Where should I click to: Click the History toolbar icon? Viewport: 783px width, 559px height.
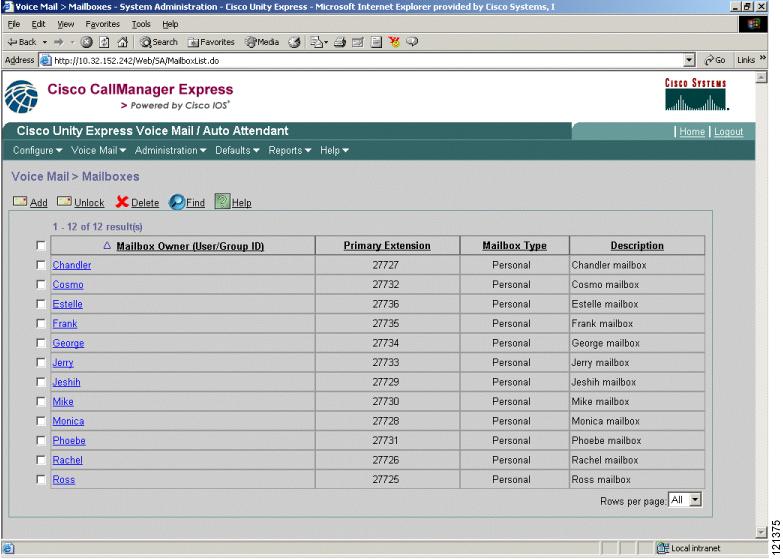pyautogui.click(x=294, y=42)
